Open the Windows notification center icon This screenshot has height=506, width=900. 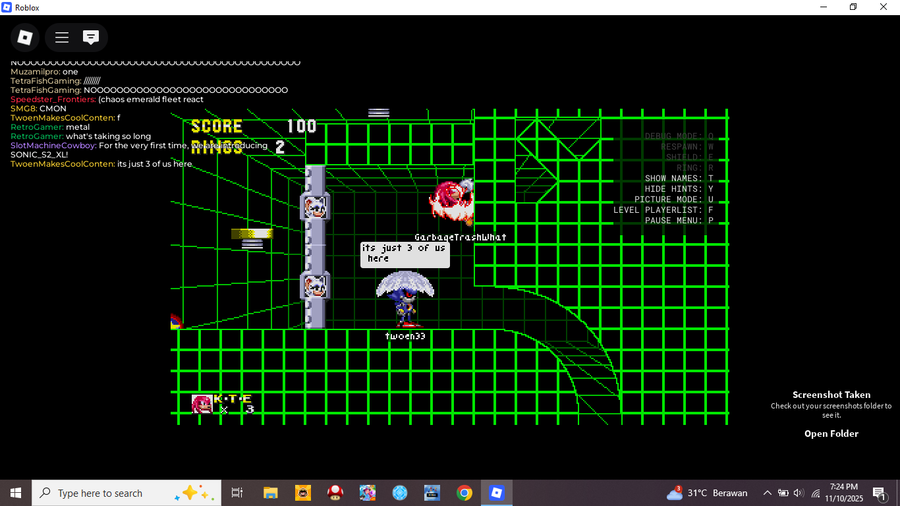pyautogui.click(x=879, y=493)
